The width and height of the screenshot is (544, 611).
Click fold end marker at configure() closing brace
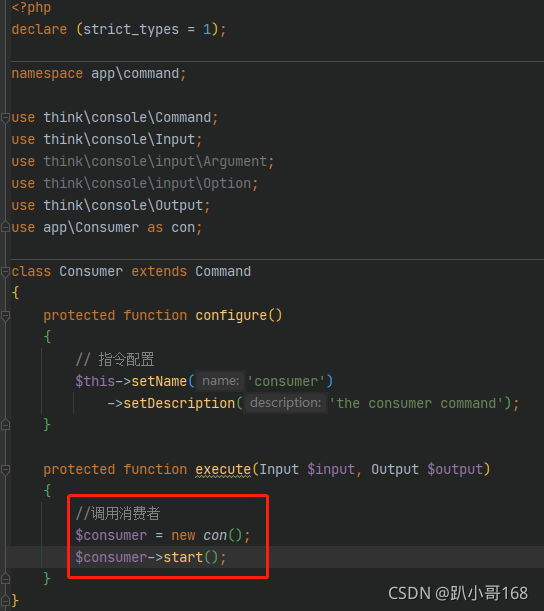coord(5,424)
